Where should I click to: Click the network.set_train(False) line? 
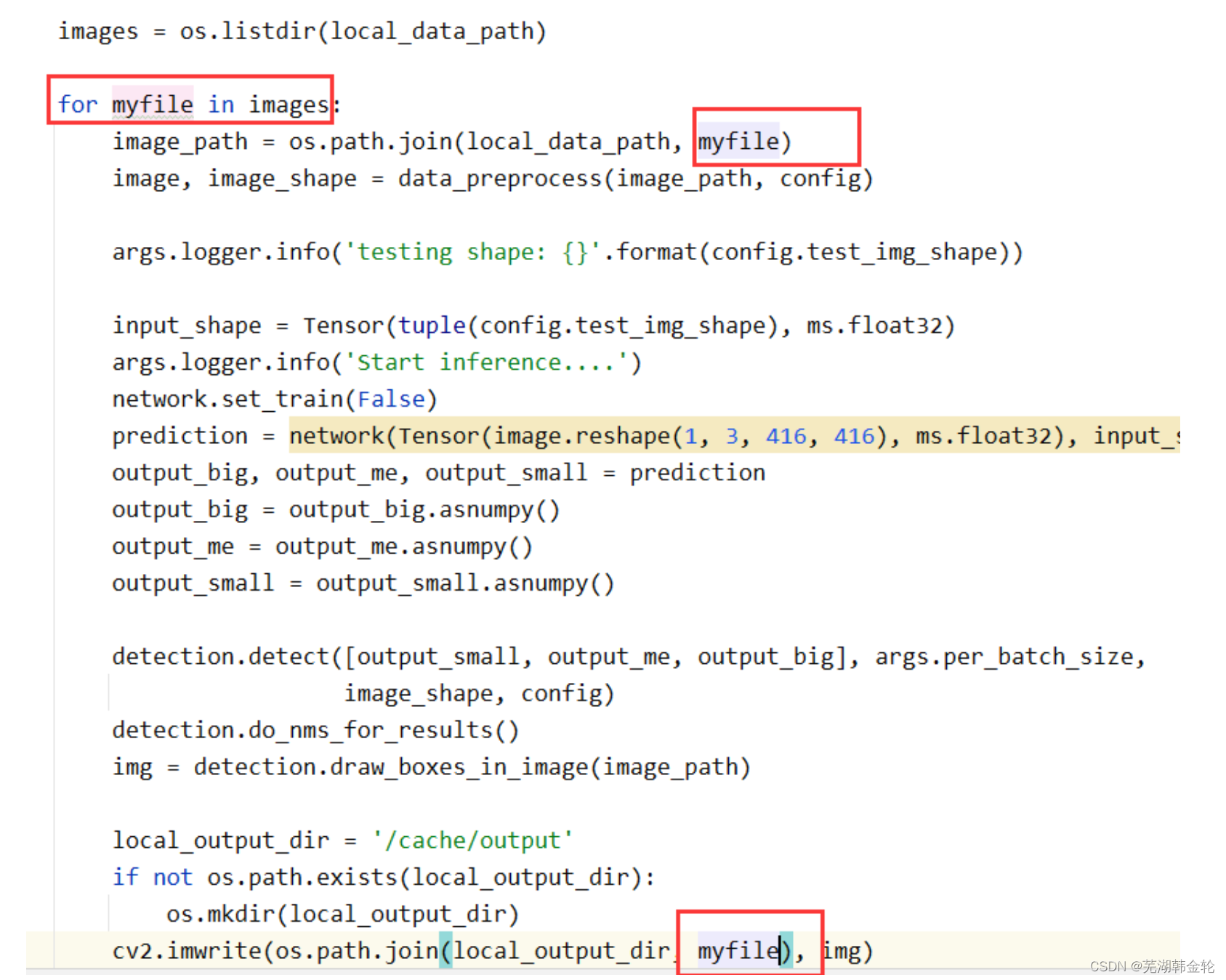[x=275, y=400]
